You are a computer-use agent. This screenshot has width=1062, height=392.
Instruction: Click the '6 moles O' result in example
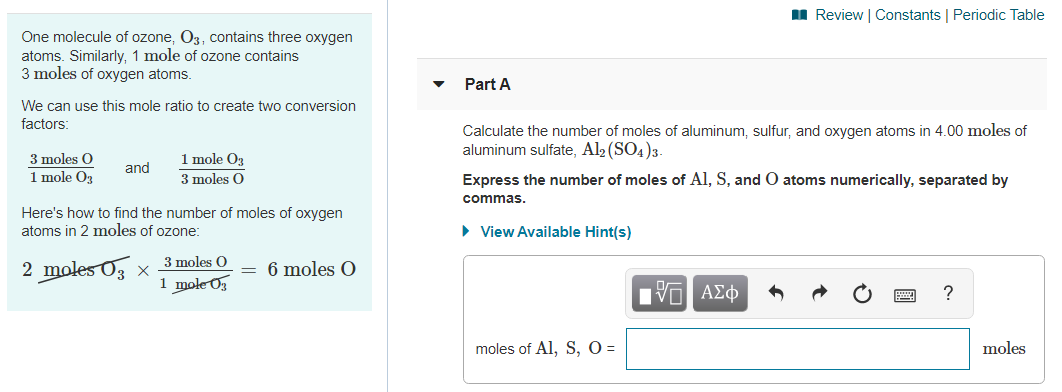[312, 269]
